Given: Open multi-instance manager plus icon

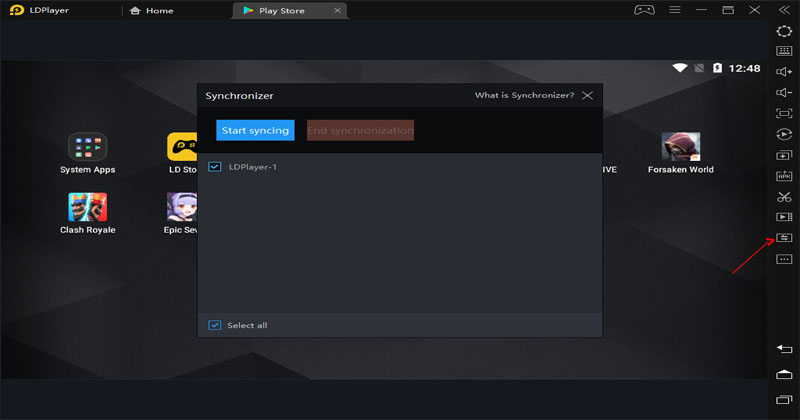Looking at the screenshot, I should pyautogui.click(x=784, y=155).
